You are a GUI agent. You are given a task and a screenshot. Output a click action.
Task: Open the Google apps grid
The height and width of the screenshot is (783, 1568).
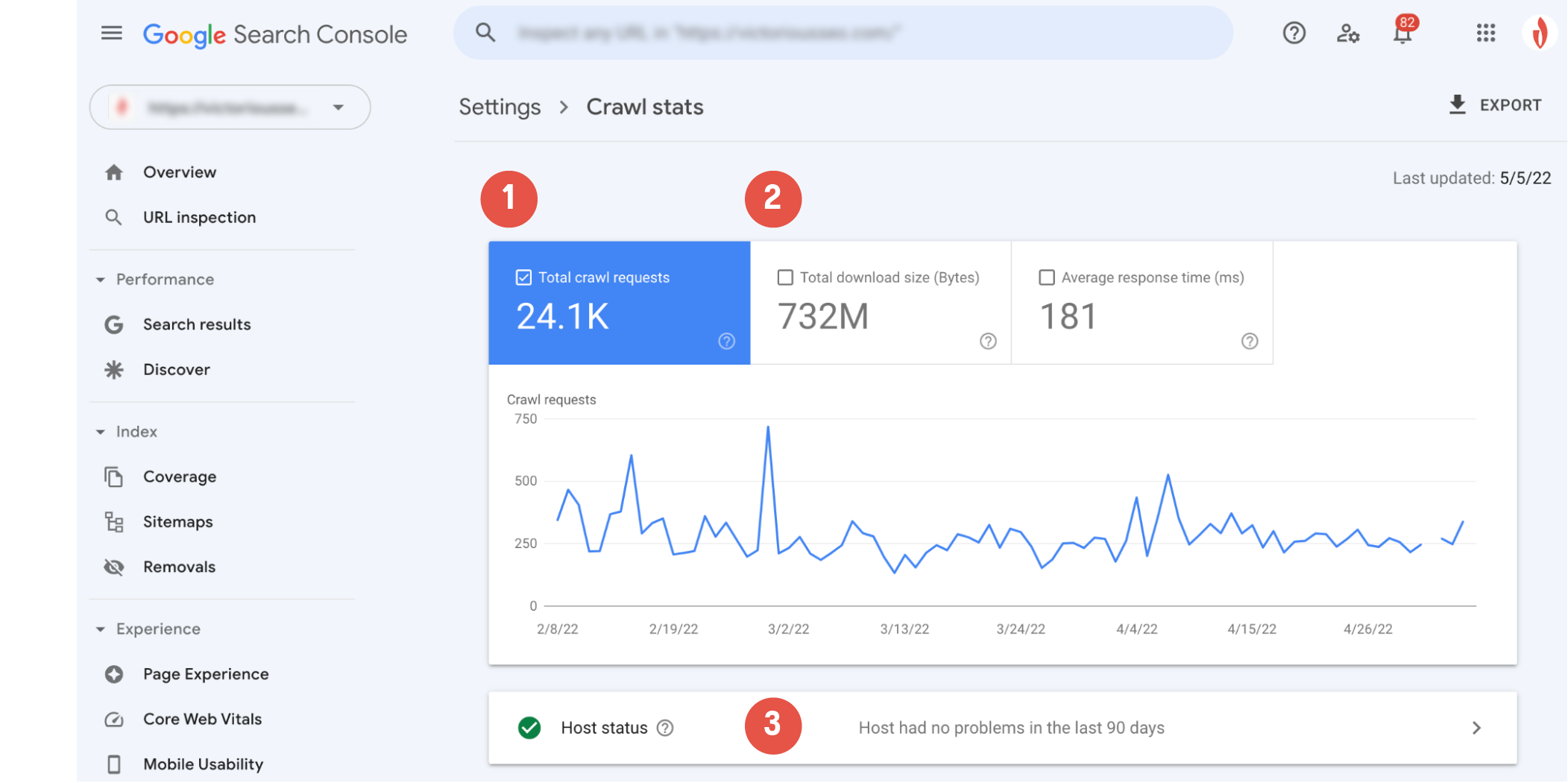(1486, 33)
